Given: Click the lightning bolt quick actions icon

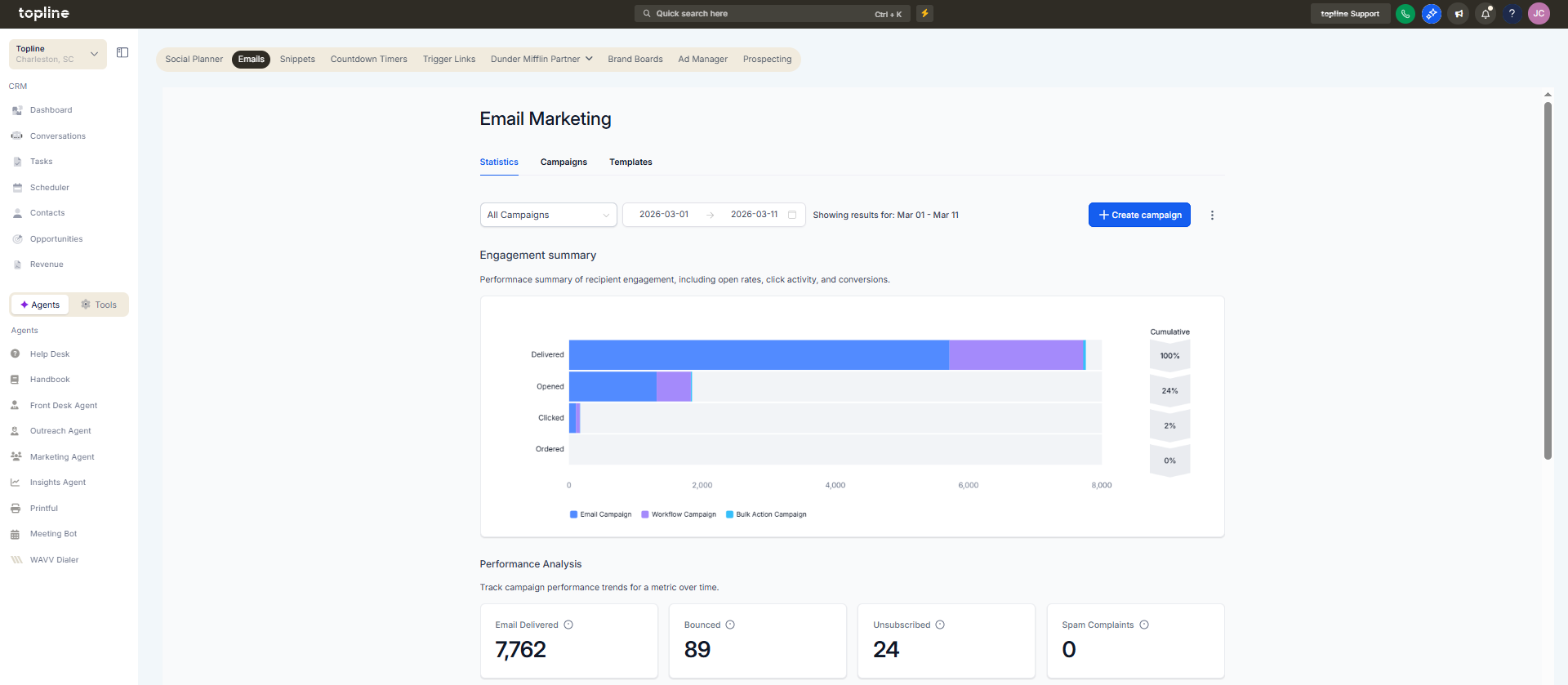Looking at the screenshot, I should pyautogui.click(x=924, y=13).
